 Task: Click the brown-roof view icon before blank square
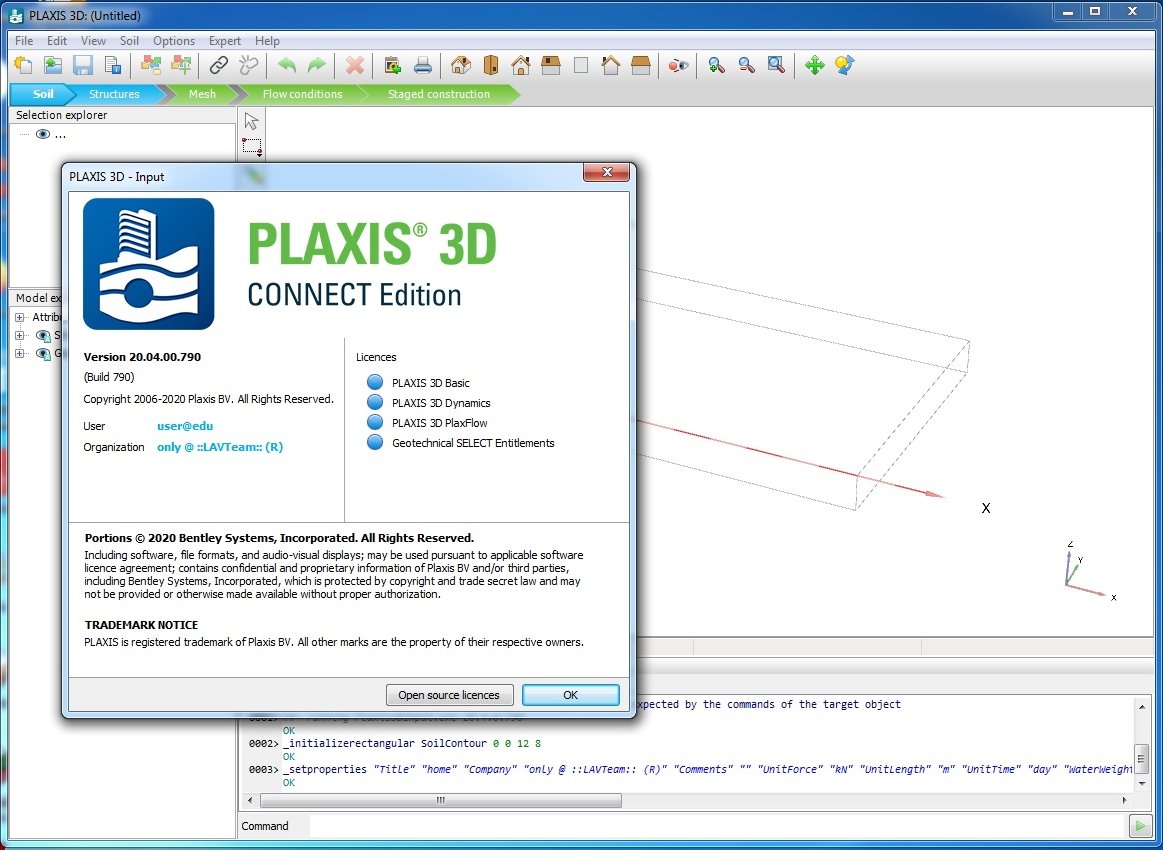point(551,65)
